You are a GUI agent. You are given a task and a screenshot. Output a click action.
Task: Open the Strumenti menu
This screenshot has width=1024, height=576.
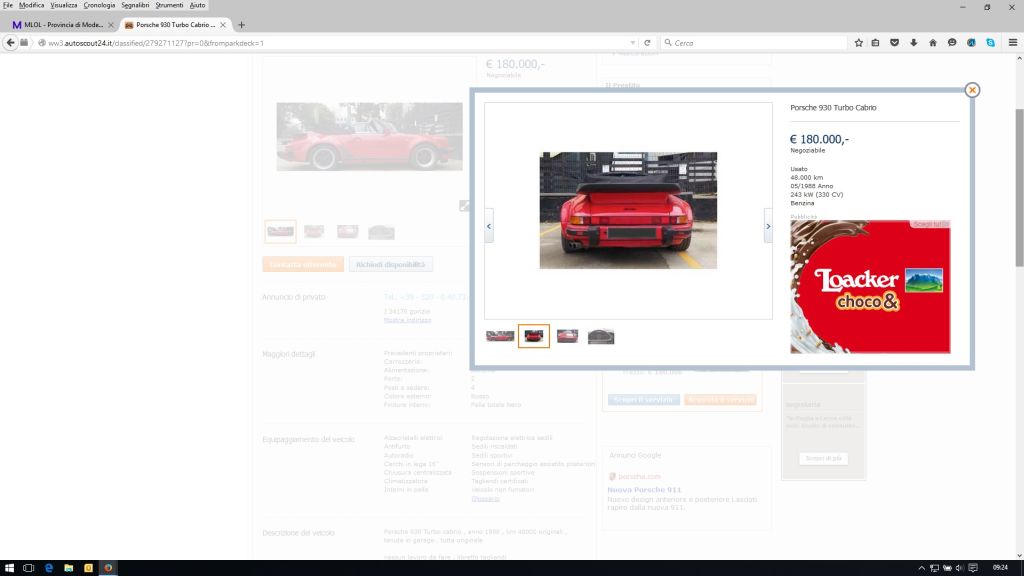169,5
